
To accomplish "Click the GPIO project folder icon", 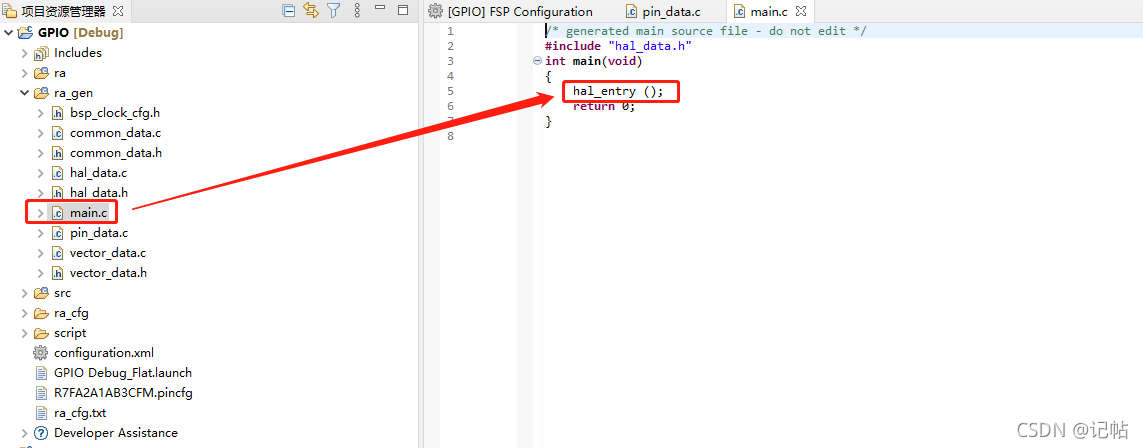I will coord(25,33).
